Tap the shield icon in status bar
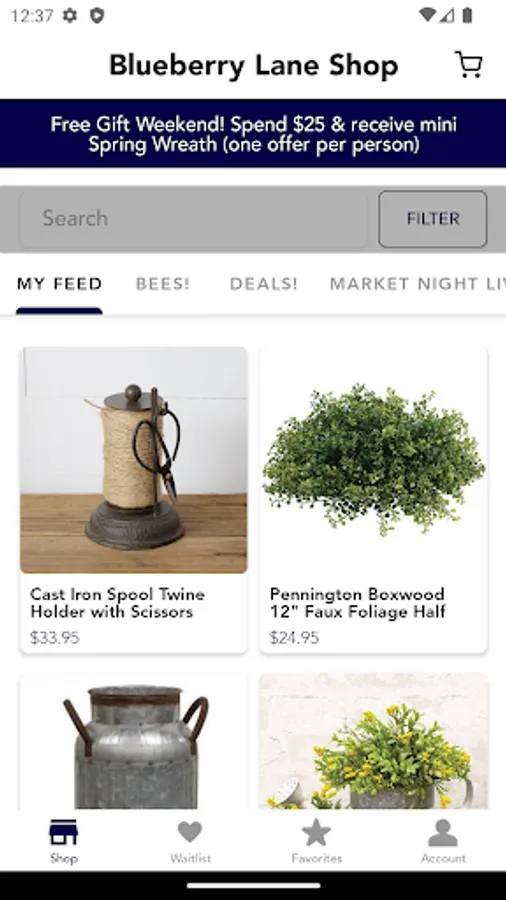This screenshot has height=900, width=506. (98, 15)
